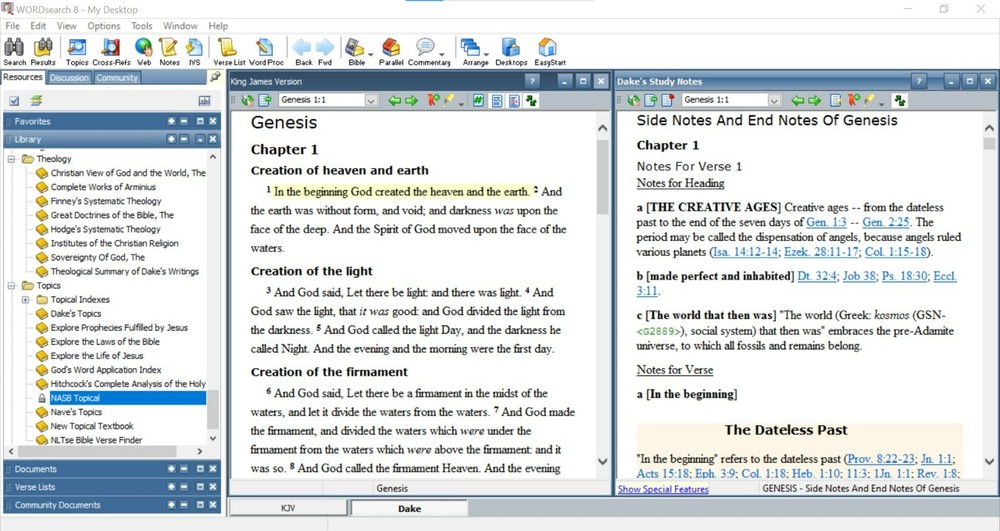This screenshot has height=531, width=1000.
Task: Open the Tools menu
Action: (x=142, y=25)
